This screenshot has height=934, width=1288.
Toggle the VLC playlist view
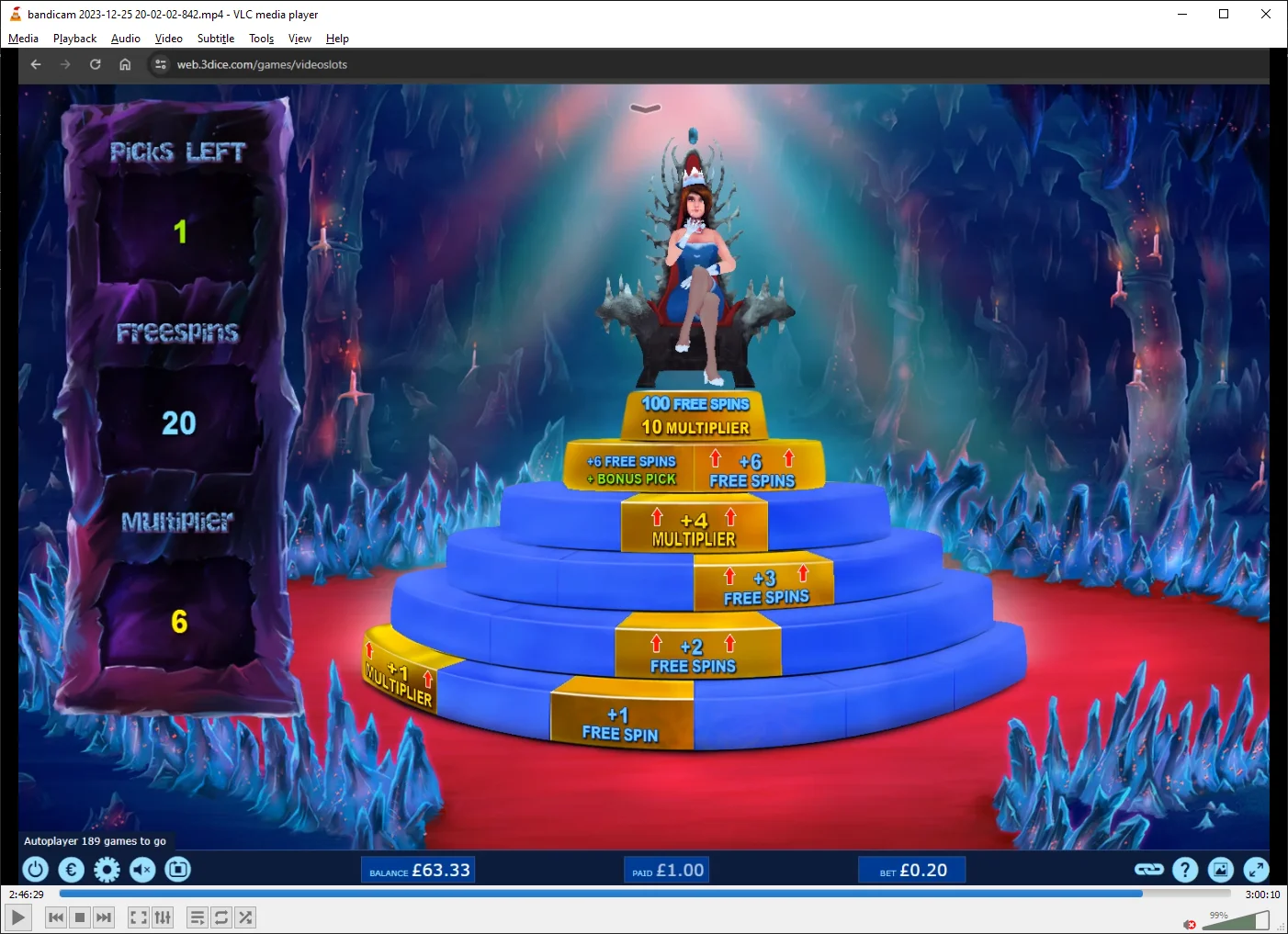click(197, 917)
